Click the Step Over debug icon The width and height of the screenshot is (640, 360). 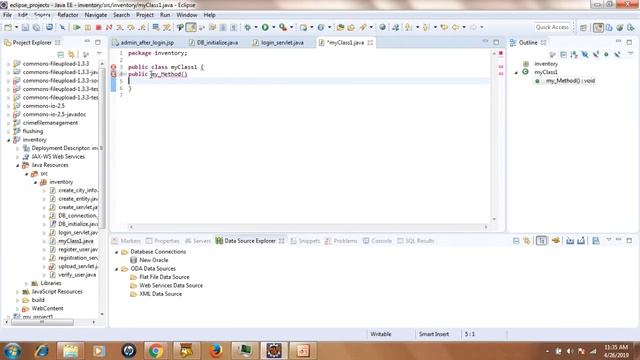tap(131, 27)
